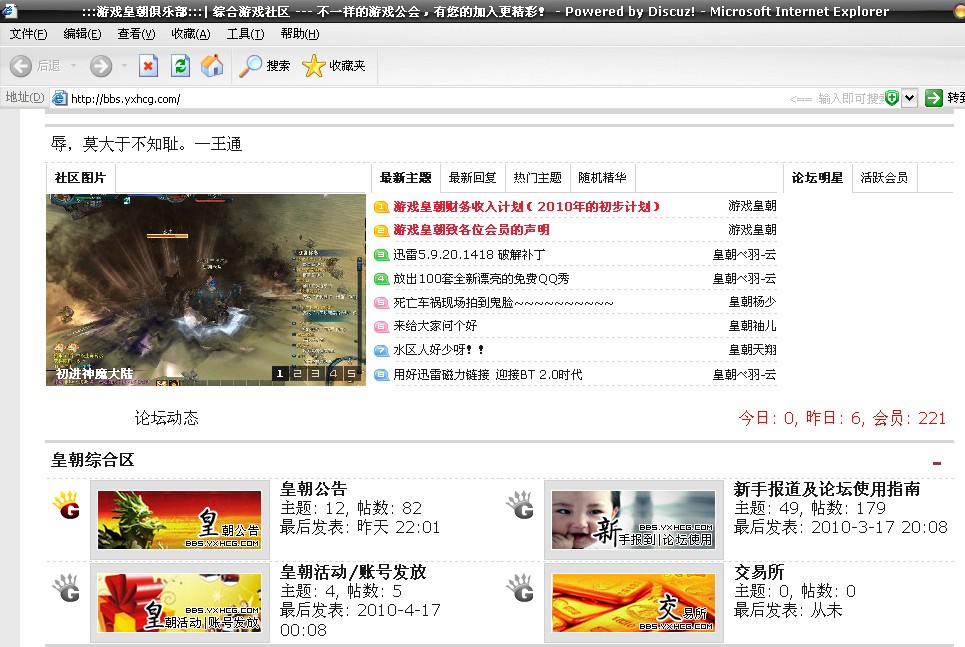Viewport: 965px width, 647px height.
Task: Click the 皇朝活动/账号发放 forum status icon
Action: (66, 588)
